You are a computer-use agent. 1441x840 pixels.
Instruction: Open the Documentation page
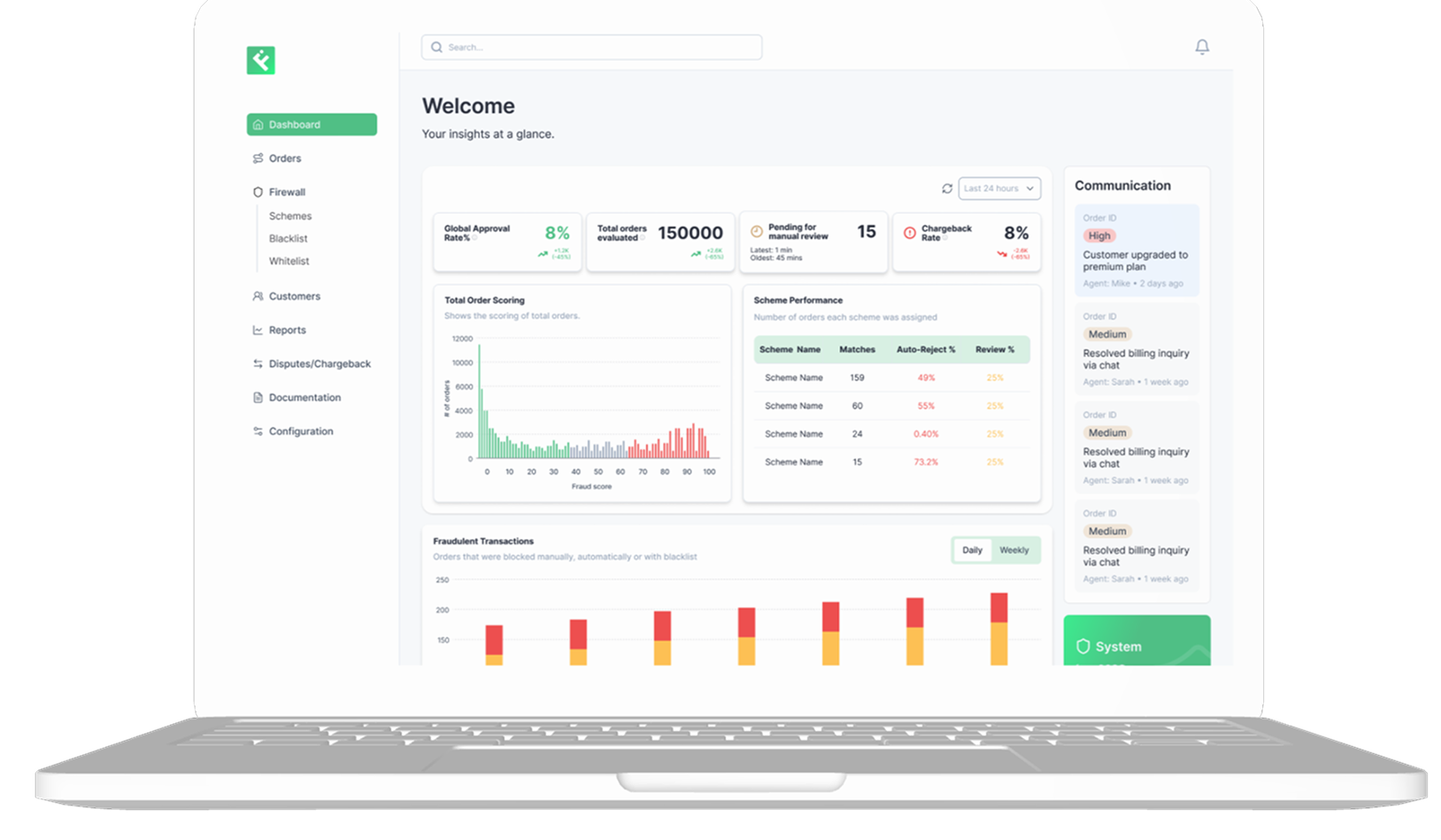coord(304,397)
